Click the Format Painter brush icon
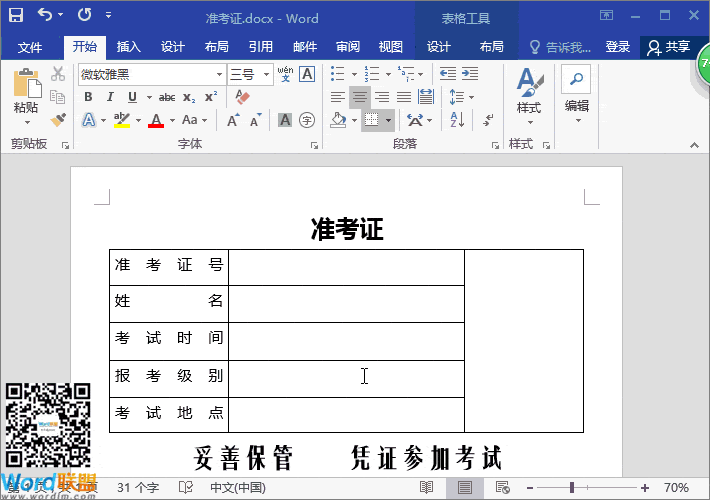This screenshot has width=710, height=500. pyautogui.click(x=58, y=120)
